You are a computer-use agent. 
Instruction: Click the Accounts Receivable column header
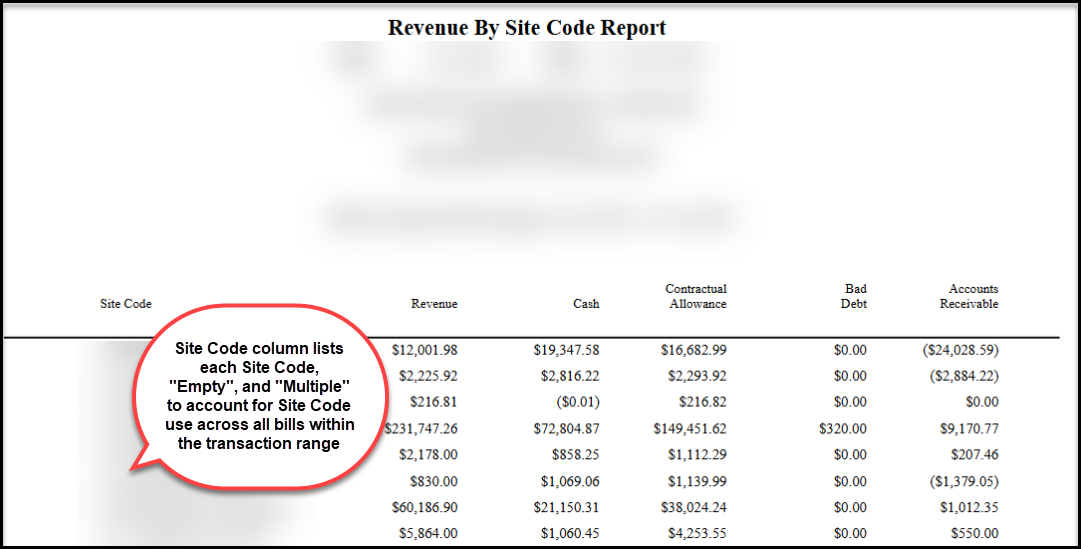[x=968, y=296]
